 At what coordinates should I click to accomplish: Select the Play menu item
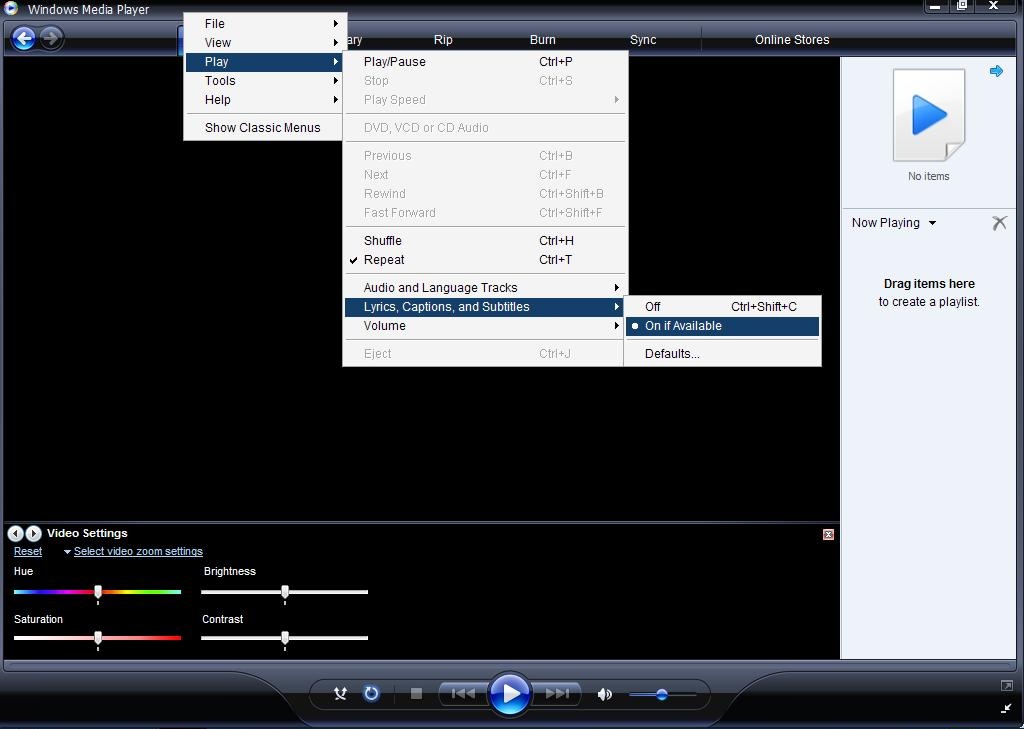(263, 61)
